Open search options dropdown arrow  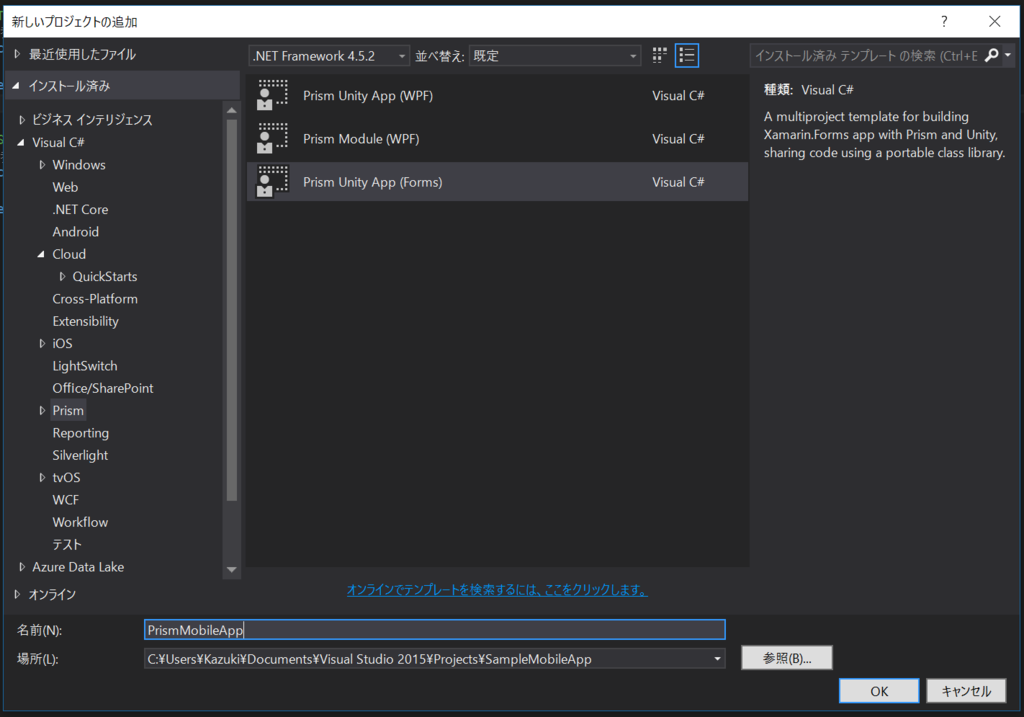pos(1008,56)
